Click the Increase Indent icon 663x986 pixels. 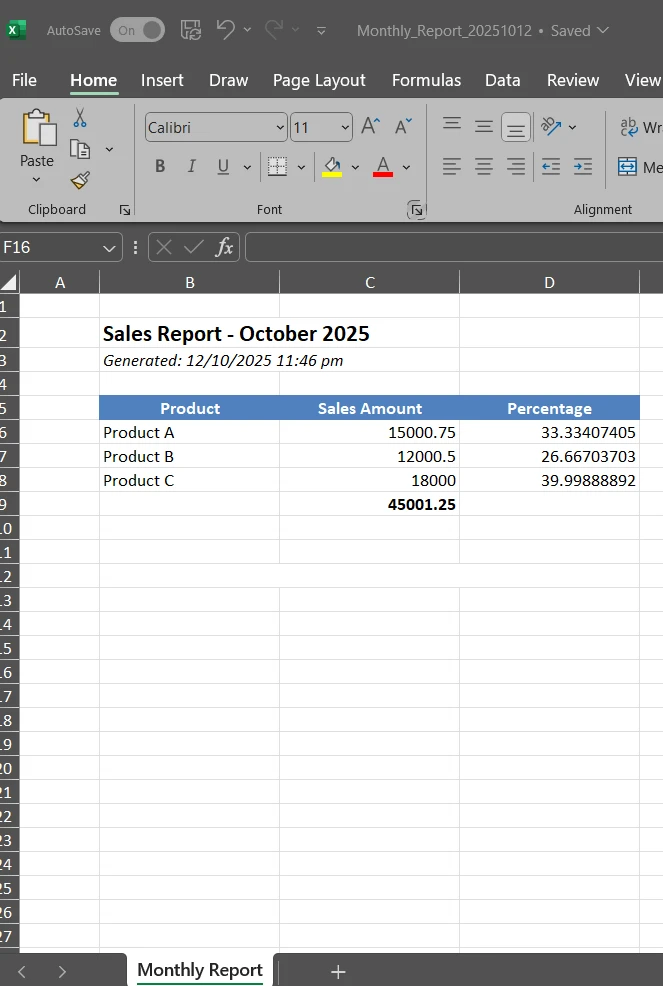(583, 167)
